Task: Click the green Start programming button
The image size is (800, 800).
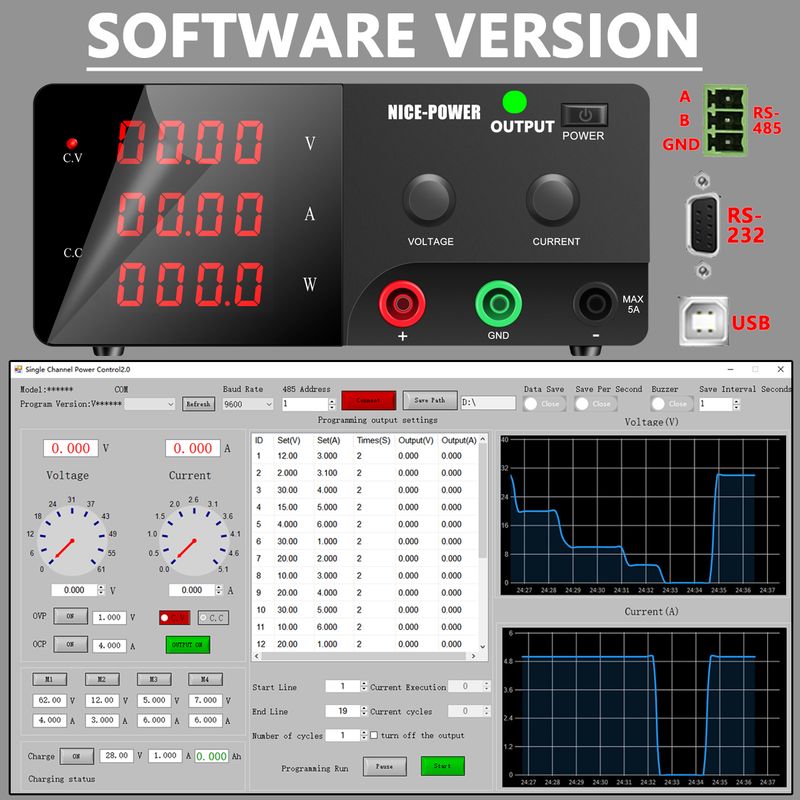Action: pyautogui.click(x=442, y=766)
